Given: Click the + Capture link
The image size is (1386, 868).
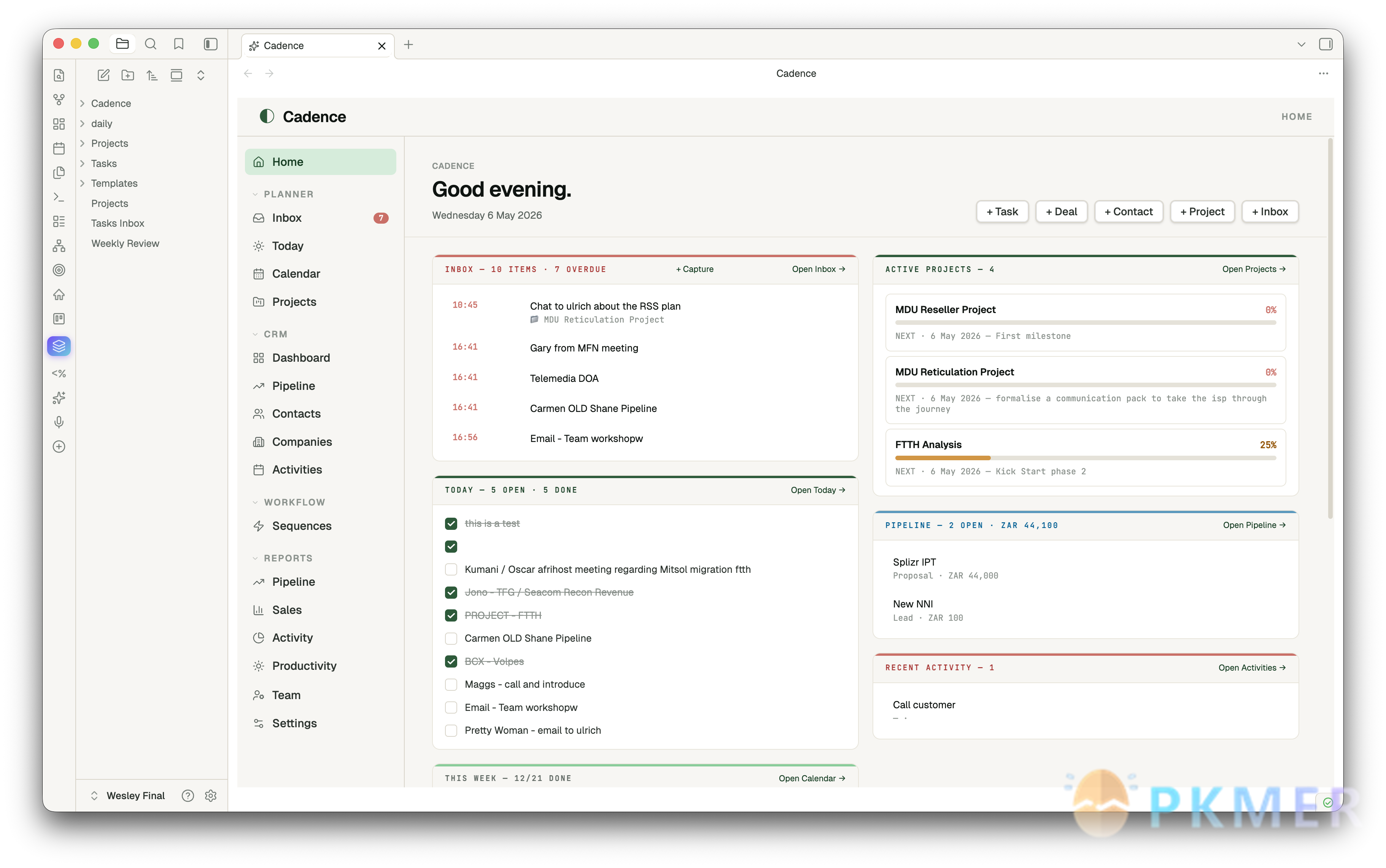Looking at the screenshot, I should (x=695, y=269).
